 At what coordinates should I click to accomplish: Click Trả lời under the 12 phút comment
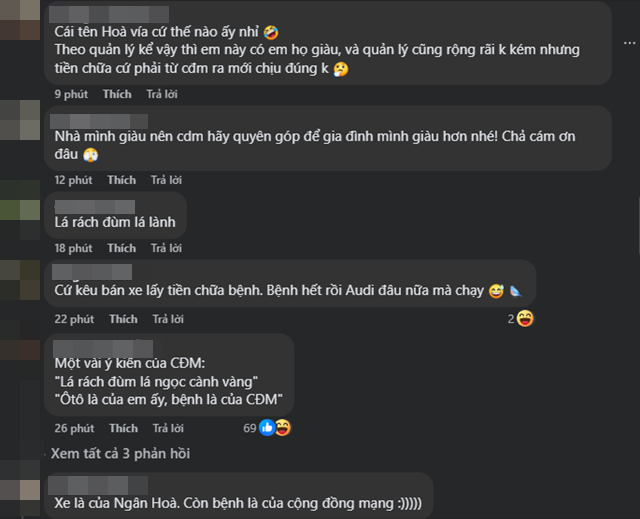pos(167,180)
